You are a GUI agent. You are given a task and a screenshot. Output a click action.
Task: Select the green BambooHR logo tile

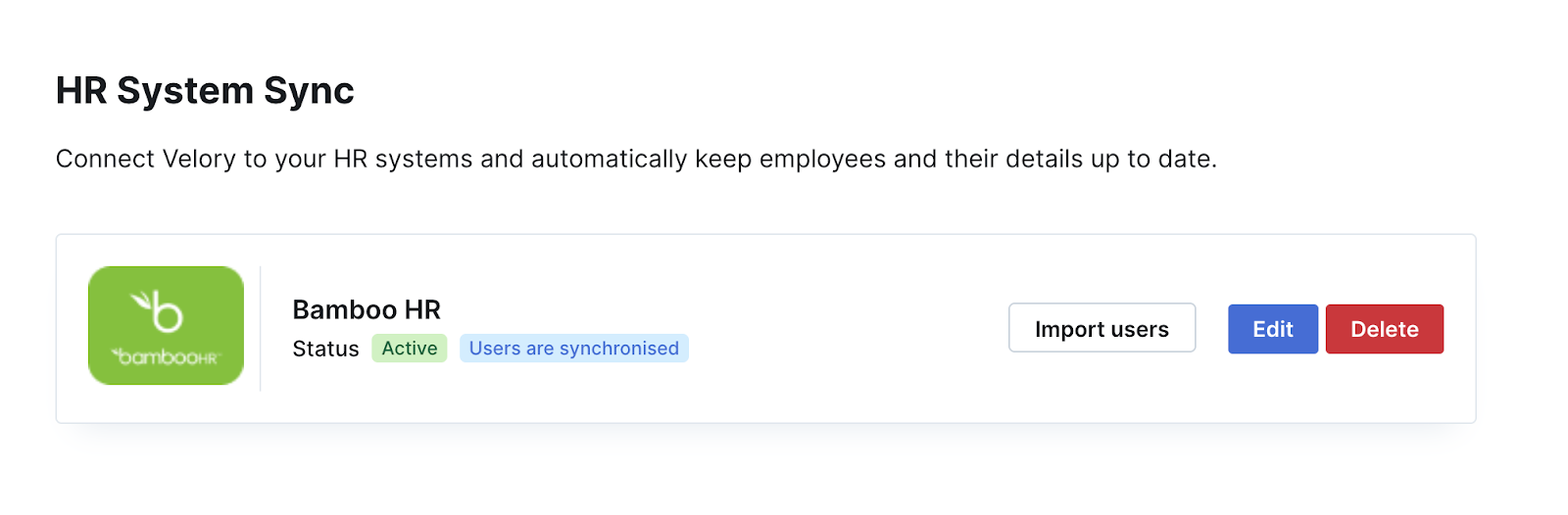click(x=166, y=325)
